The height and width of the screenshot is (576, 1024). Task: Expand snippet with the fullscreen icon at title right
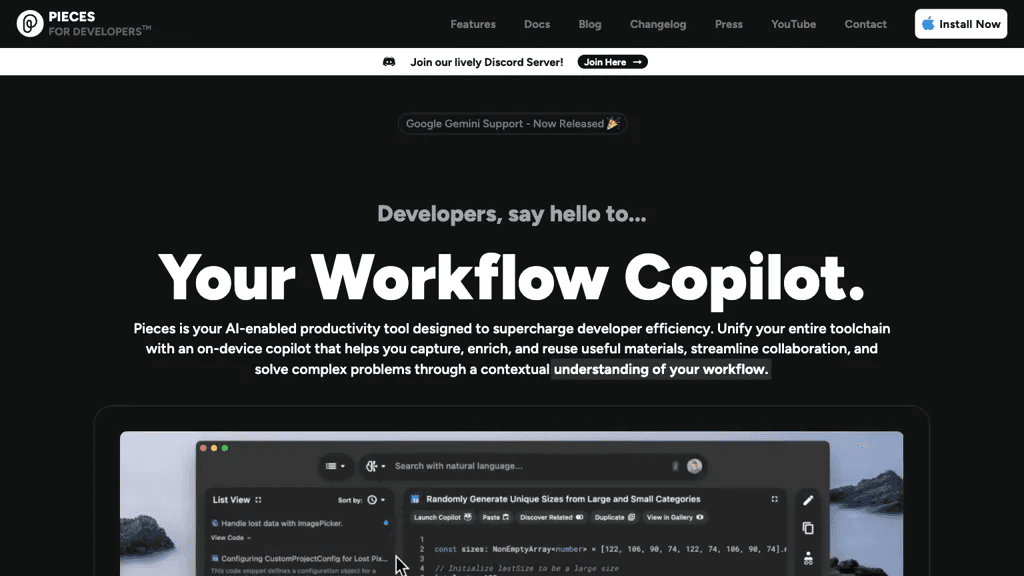[x=775, y=499]
